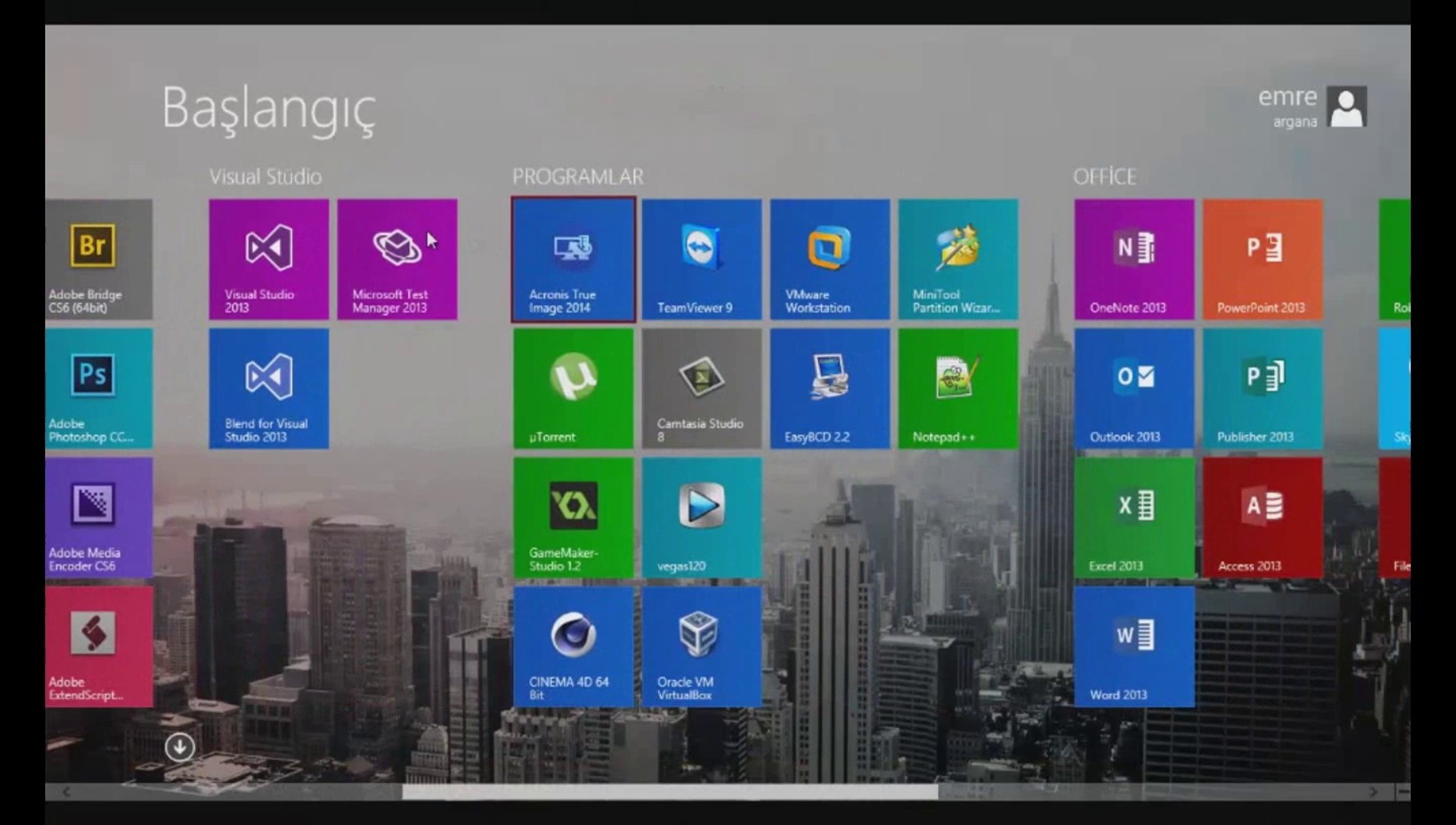This screenshot has height=825, width=1456.
Task: Launch CINEMA 4D 64 Bit tile
Action: 573,647
